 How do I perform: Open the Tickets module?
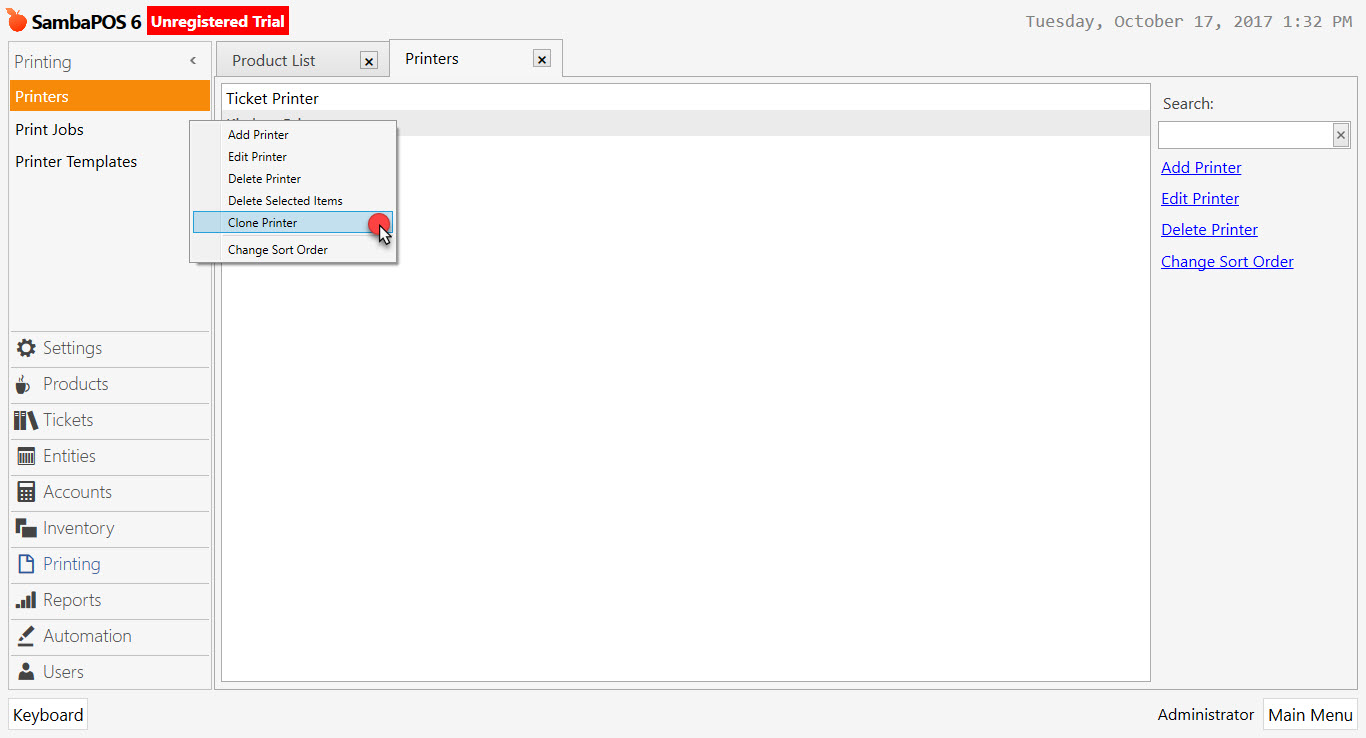pyautogui.click(x=67, y=420)
